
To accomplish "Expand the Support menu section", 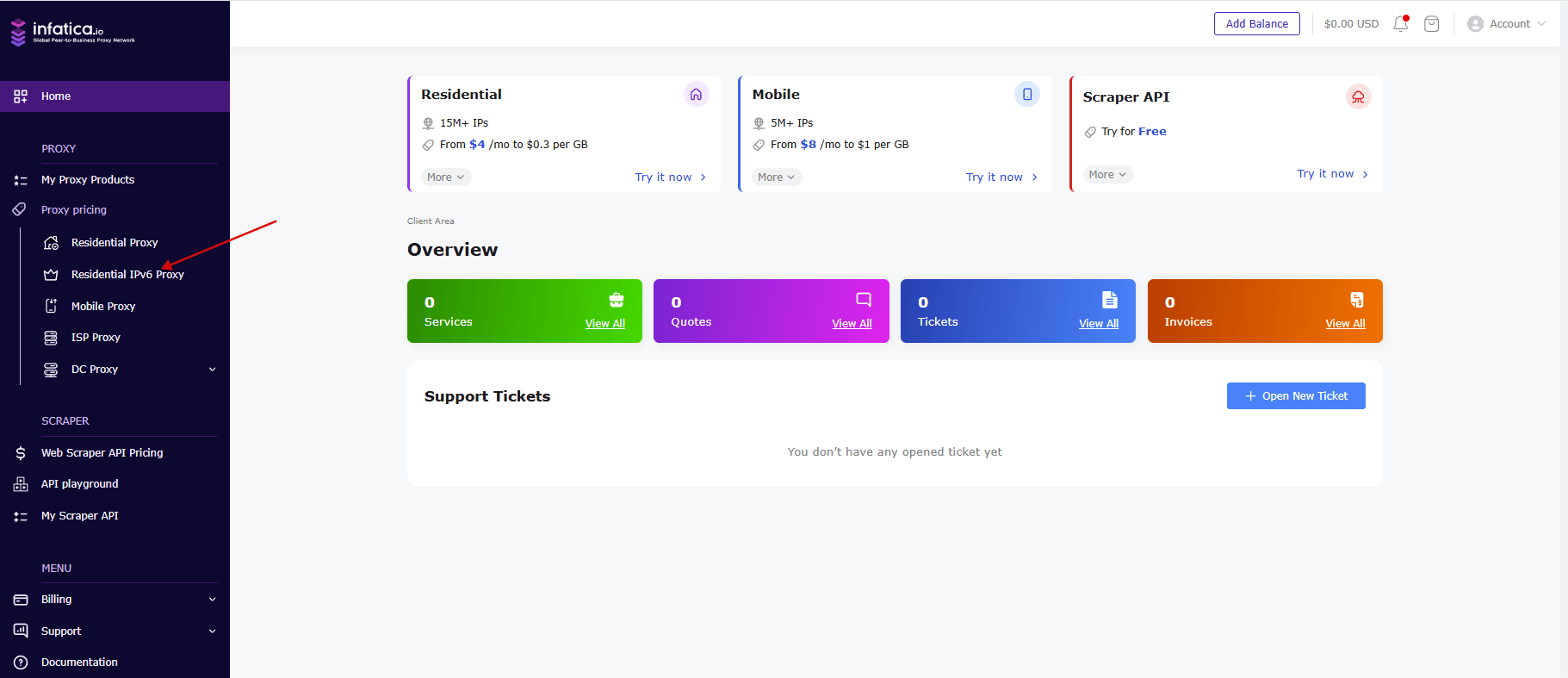I will (212, 631).
